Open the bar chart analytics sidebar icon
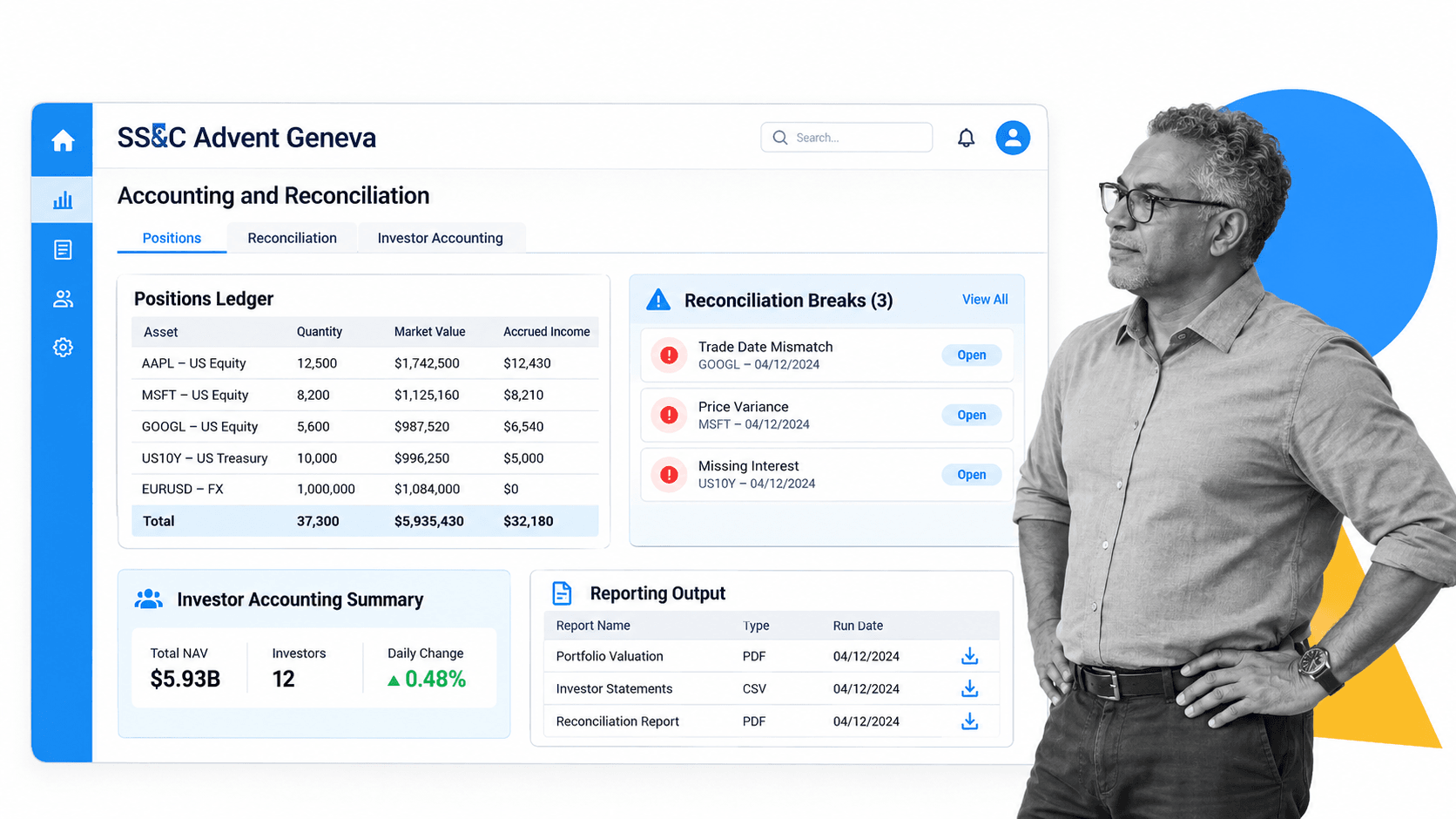 (x=63, y=200)
